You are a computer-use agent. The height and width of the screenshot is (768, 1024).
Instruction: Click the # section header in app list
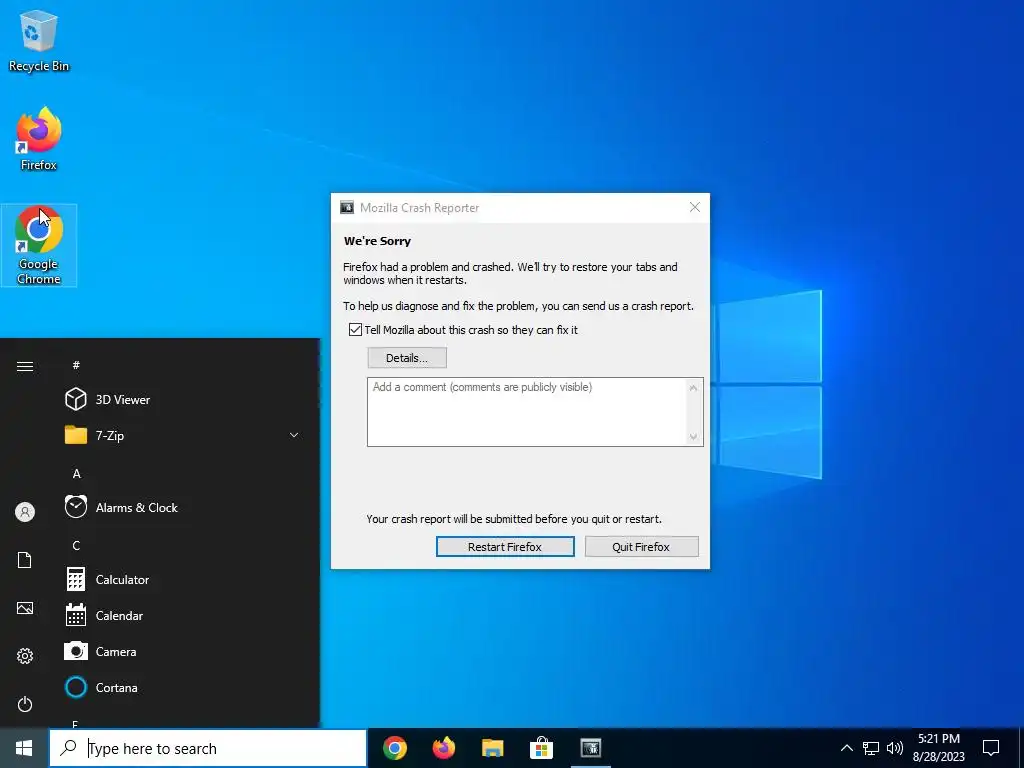[76, 365]
